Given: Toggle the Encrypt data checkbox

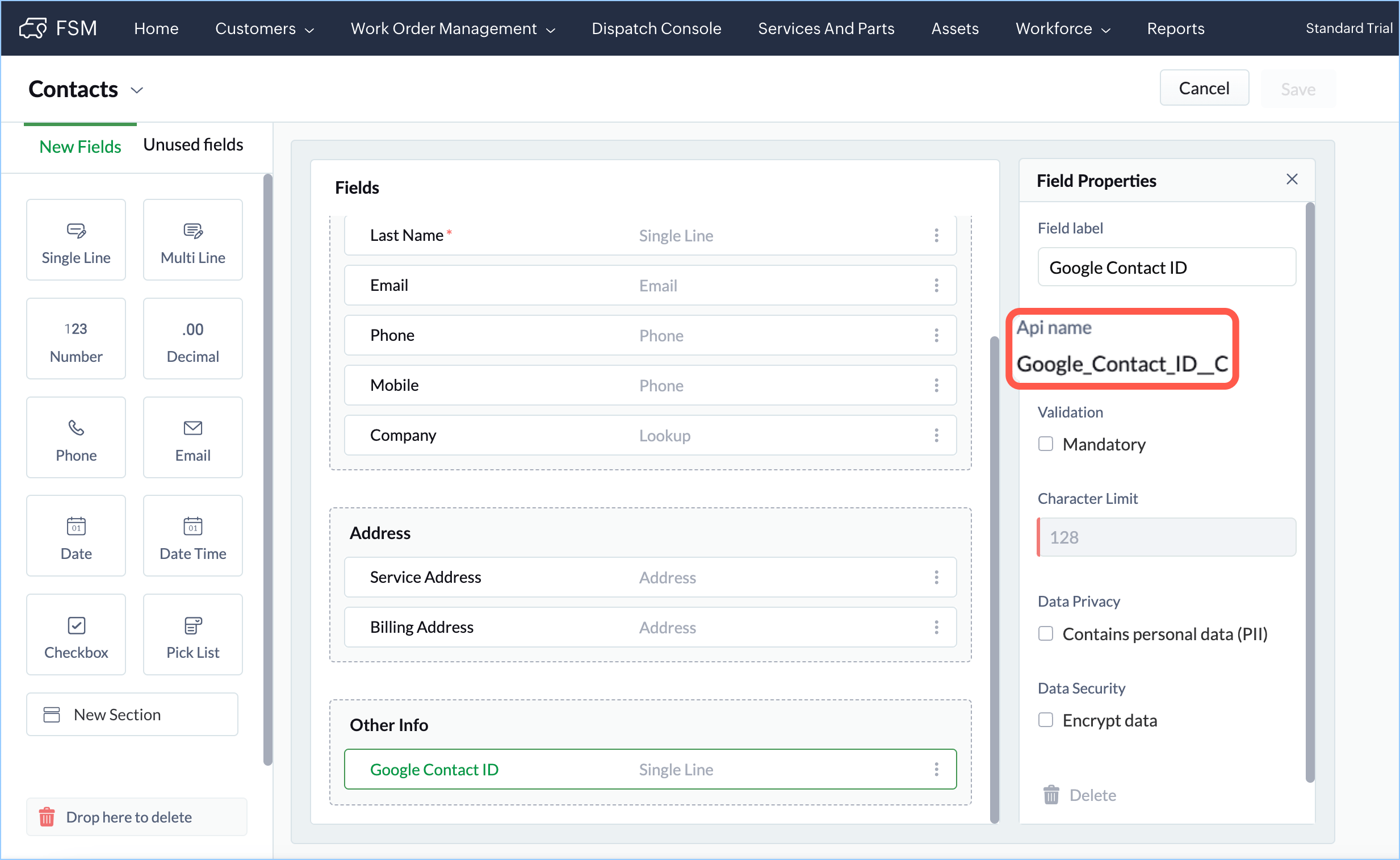Looking at the screenshot, I should click(1045, 720).
